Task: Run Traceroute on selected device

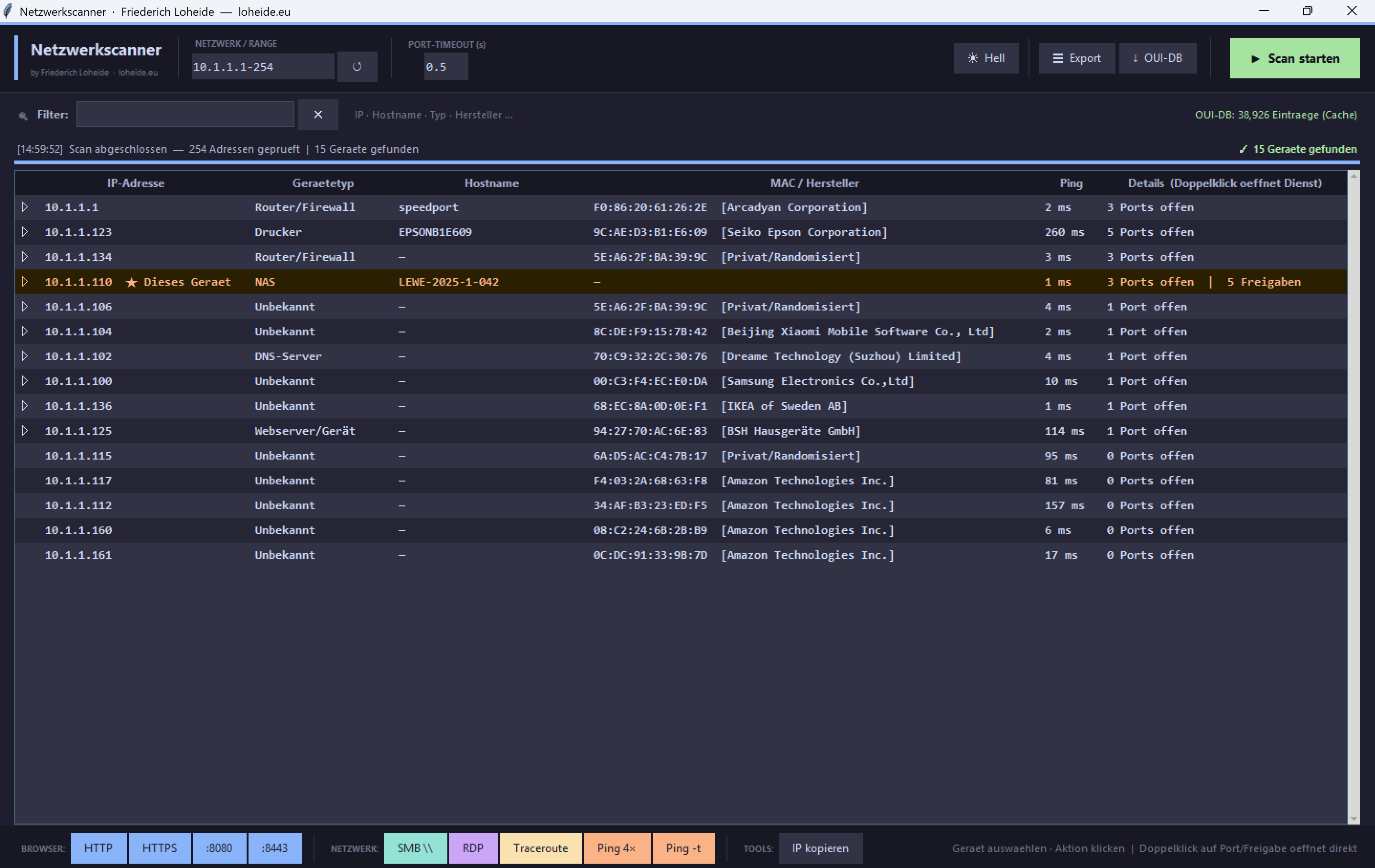Action: click(540, 848)
